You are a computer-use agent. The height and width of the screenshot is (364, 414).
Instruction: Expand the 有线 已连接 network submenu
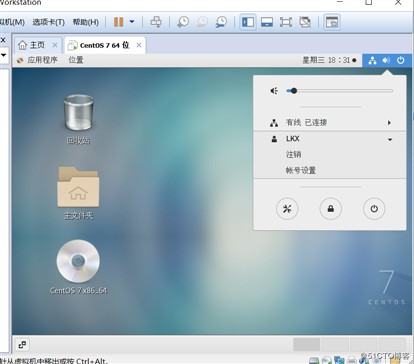point(330,123)
